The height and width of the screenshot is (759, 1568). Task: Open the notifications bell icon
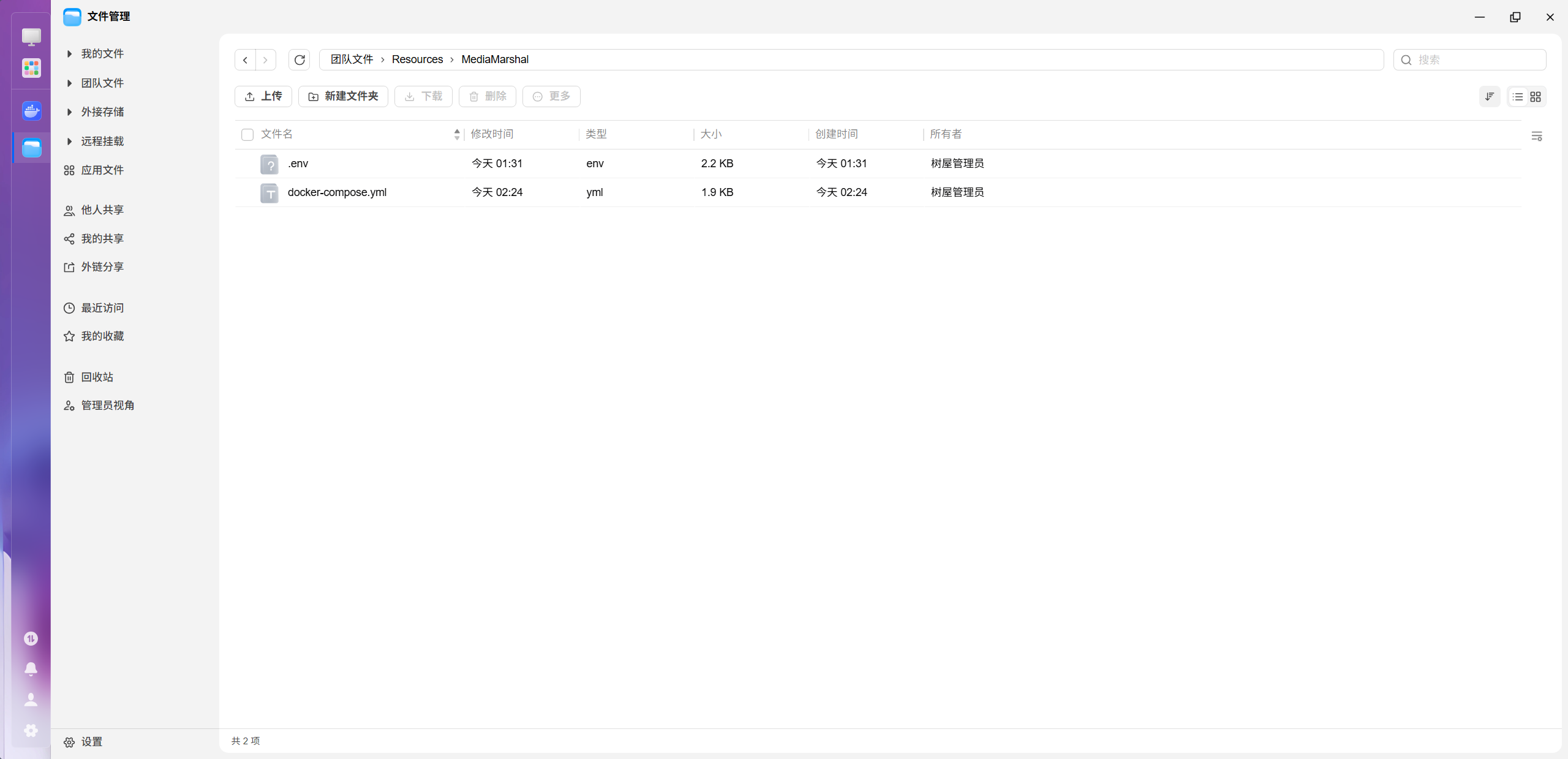[x=31, y=669]
